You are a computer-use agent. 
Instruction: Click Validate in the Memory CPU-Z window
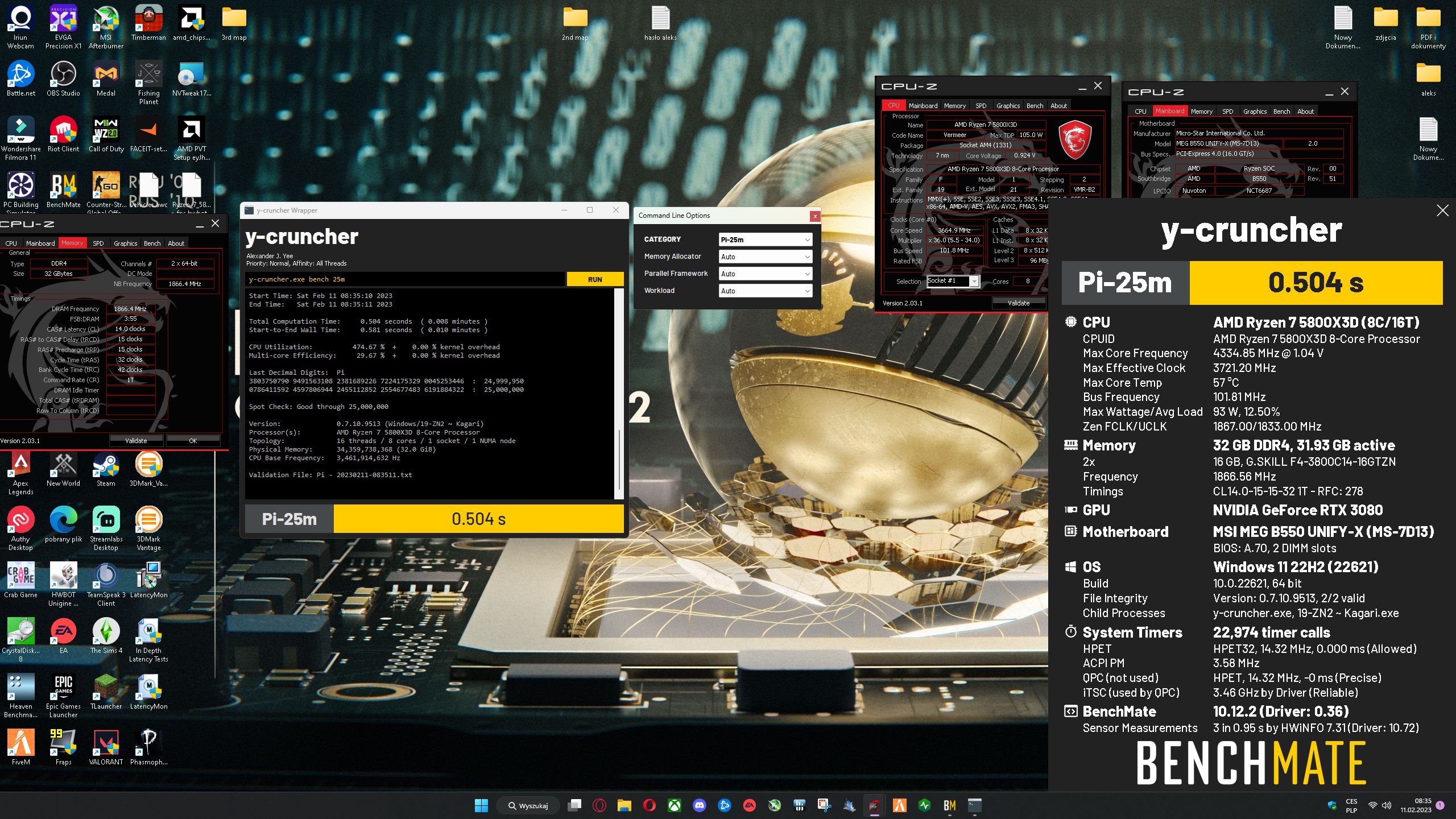pyautogui.click(x=136, y=440)
